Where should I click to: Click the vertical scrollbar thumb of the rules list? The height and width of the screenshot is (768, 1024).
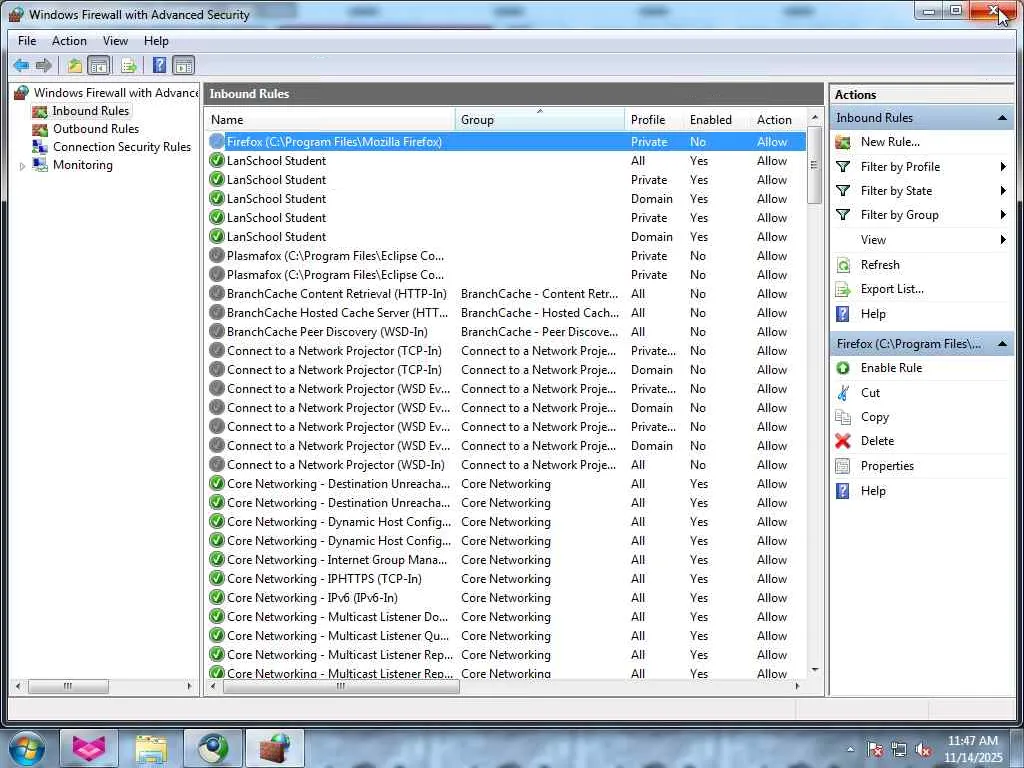click(x=814, y=165)
